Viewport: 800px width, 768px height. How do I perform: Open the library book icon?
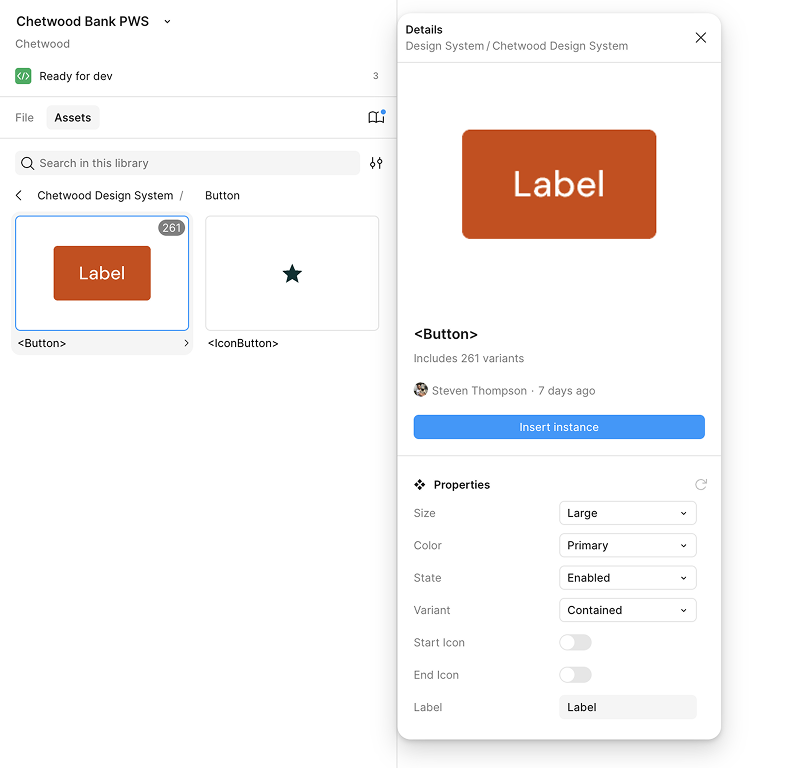point(376,118)
